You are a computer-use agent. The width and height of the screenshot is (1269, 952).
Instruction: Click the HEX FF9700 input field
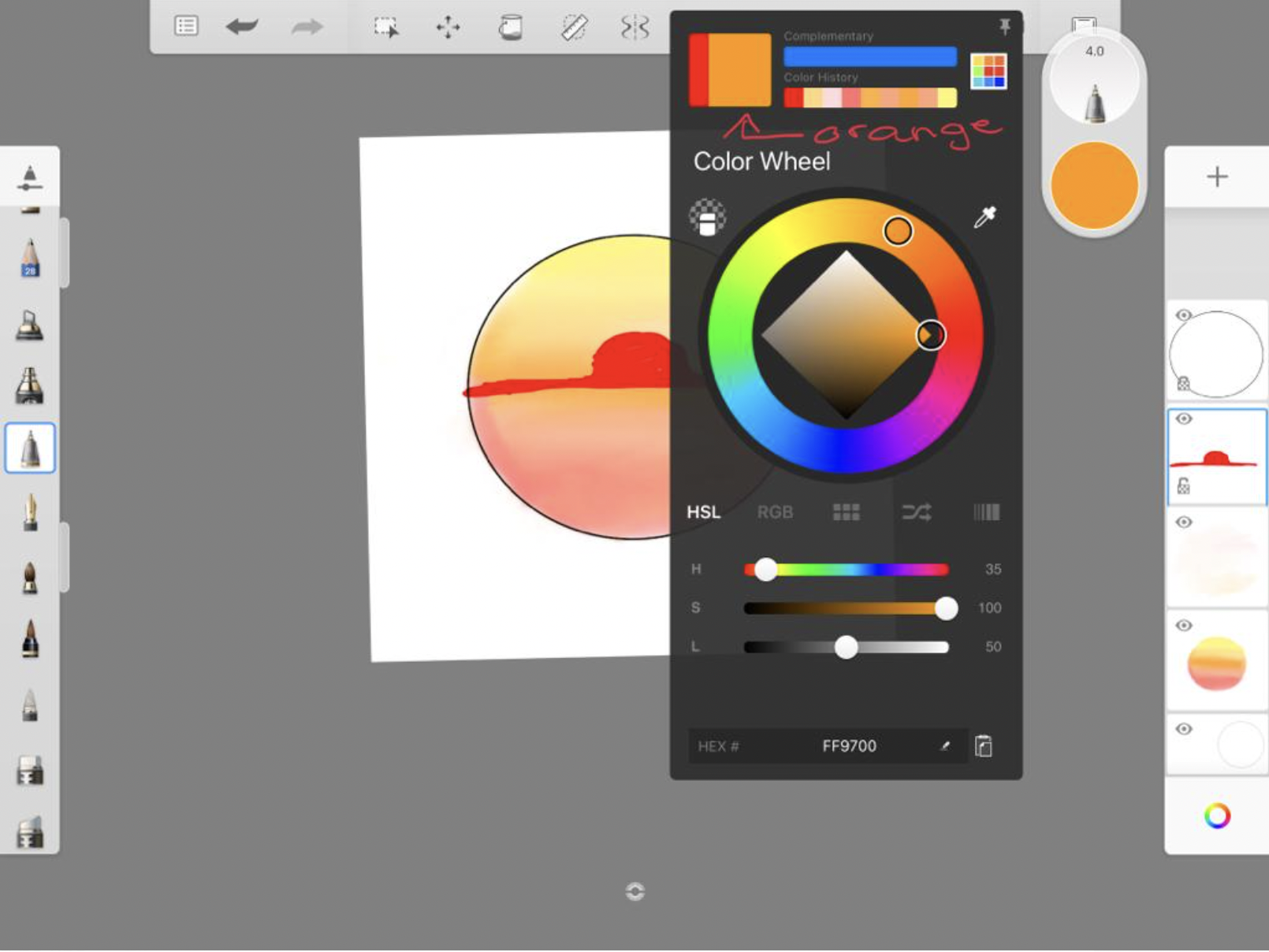tap(828, 746)
